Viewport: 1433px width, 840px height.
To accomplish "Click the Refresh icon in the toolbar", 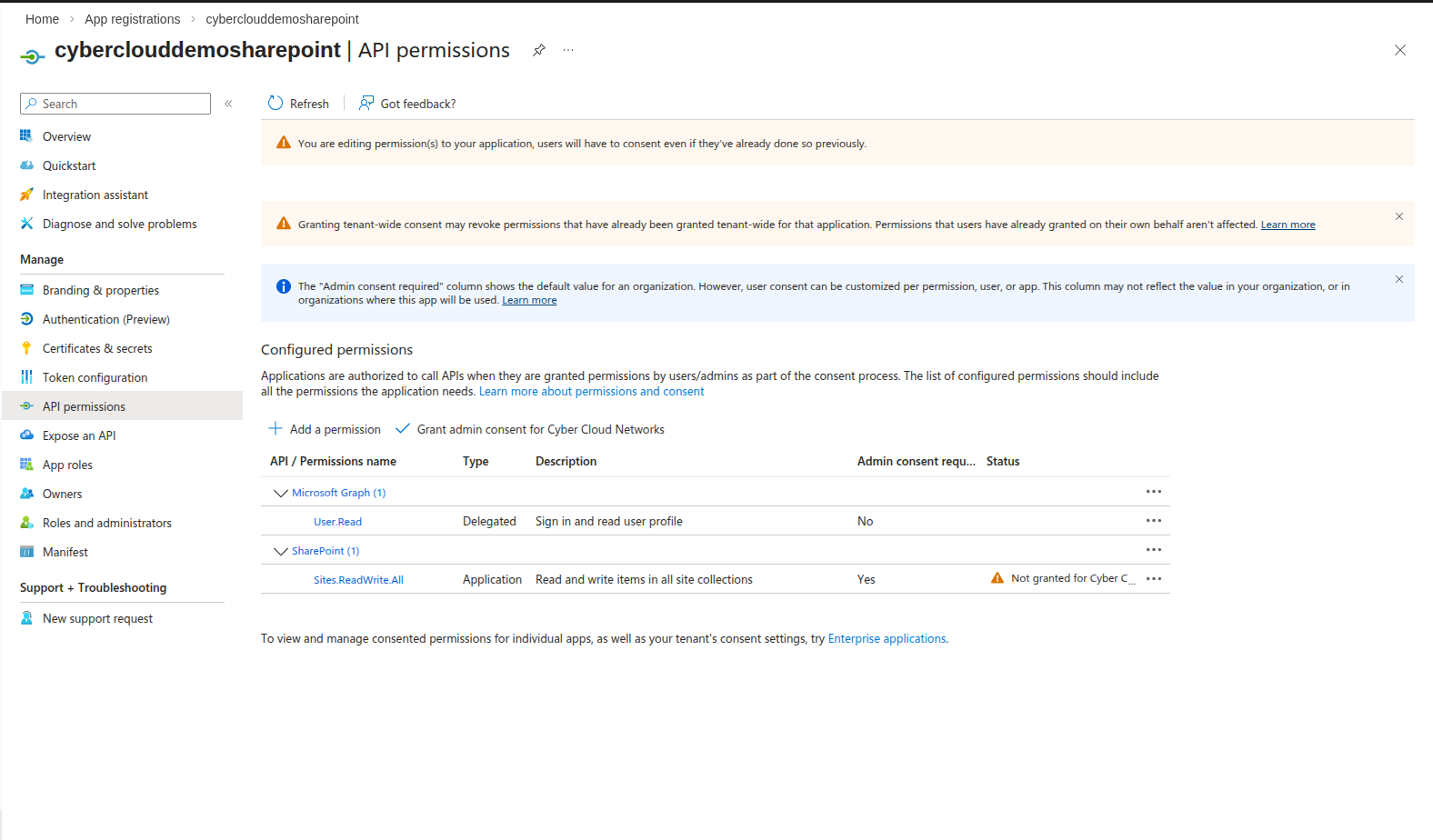I will pyautogui.click(x=276, y=104).
